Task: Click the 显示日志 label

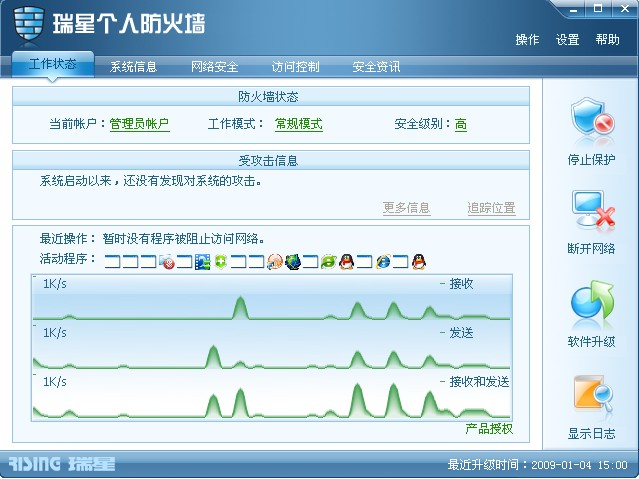Action: 591,433
